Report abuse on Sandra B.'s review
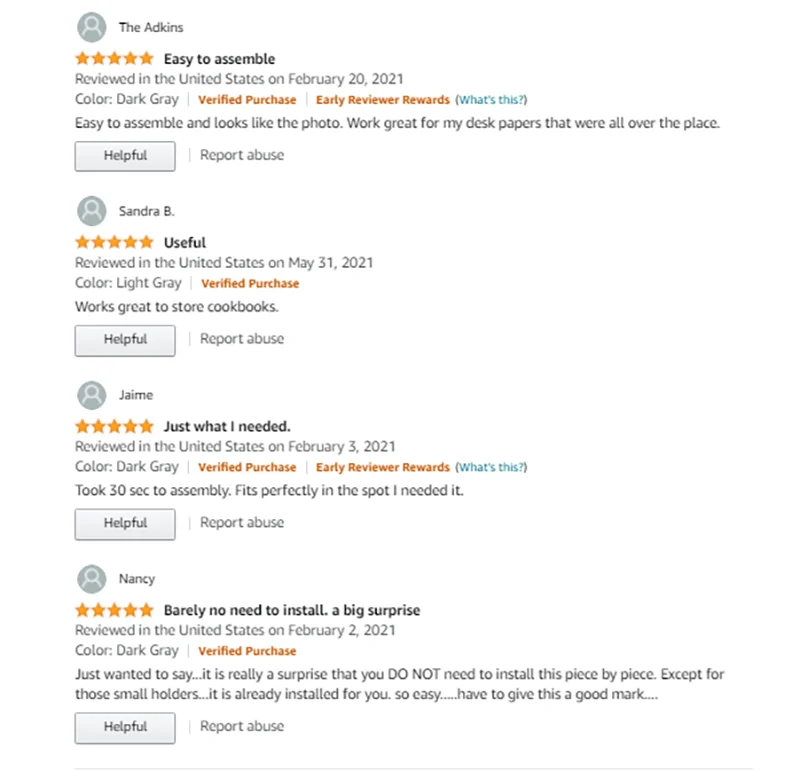This screenshot has width=800, height=771. coord(242,339)
